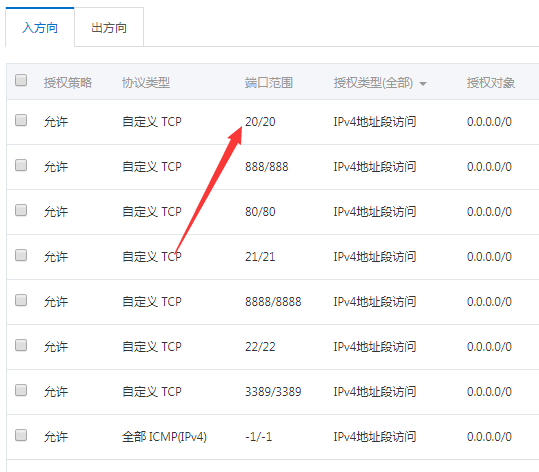Click 自定义 TCP in the 22/22 row
The width and height of the screenshot is (539, 472).
tap(152, 347)
